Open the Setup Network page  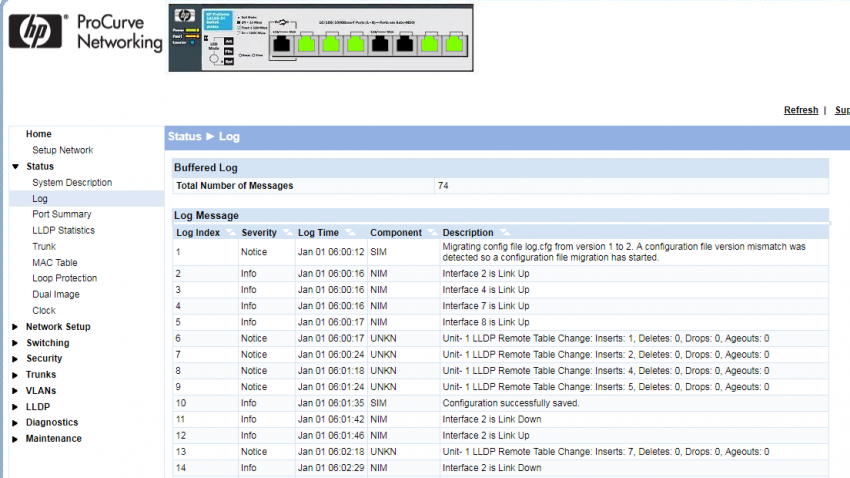62,150
